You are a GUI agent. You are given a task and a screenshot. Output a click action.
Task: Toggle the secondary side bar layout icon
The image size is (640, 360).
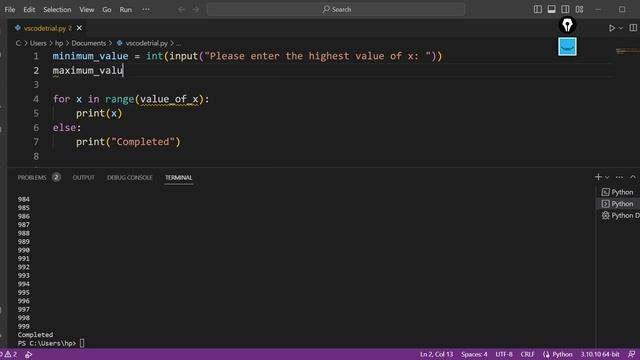point(565,9)
